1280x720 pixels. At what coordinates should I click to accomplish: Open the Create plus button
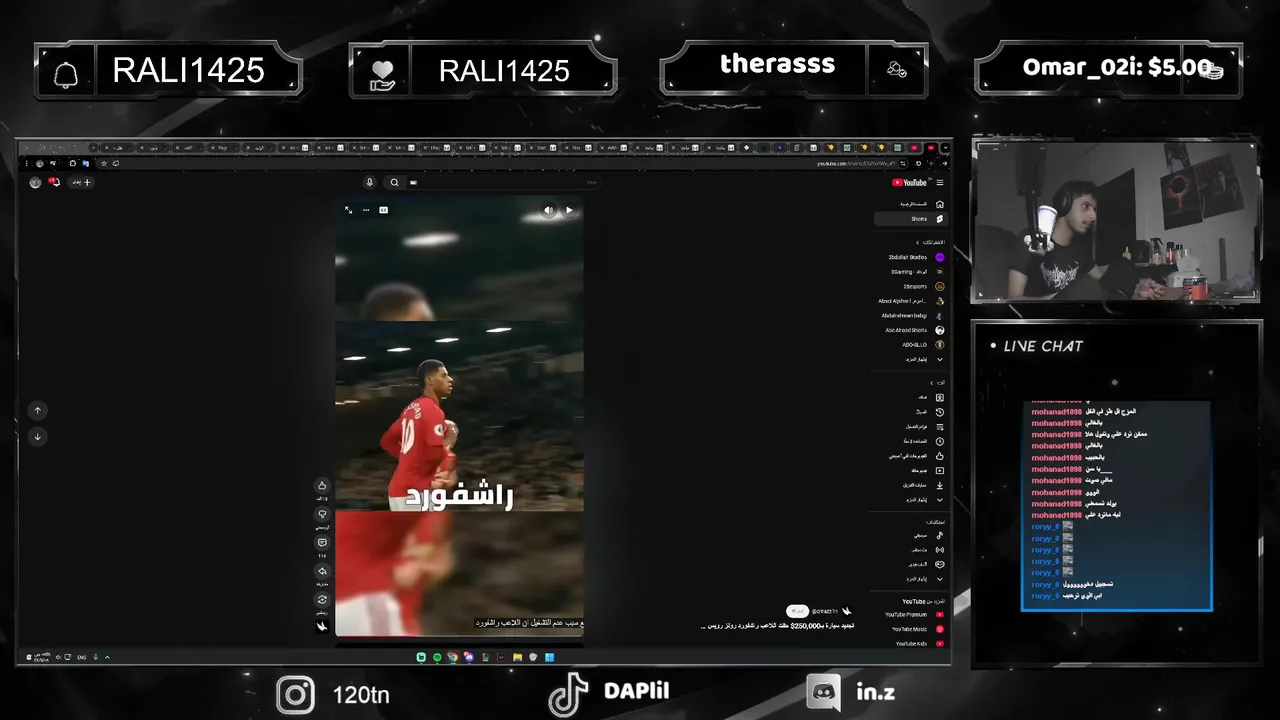pyautogui.click(x=81, y=182)
